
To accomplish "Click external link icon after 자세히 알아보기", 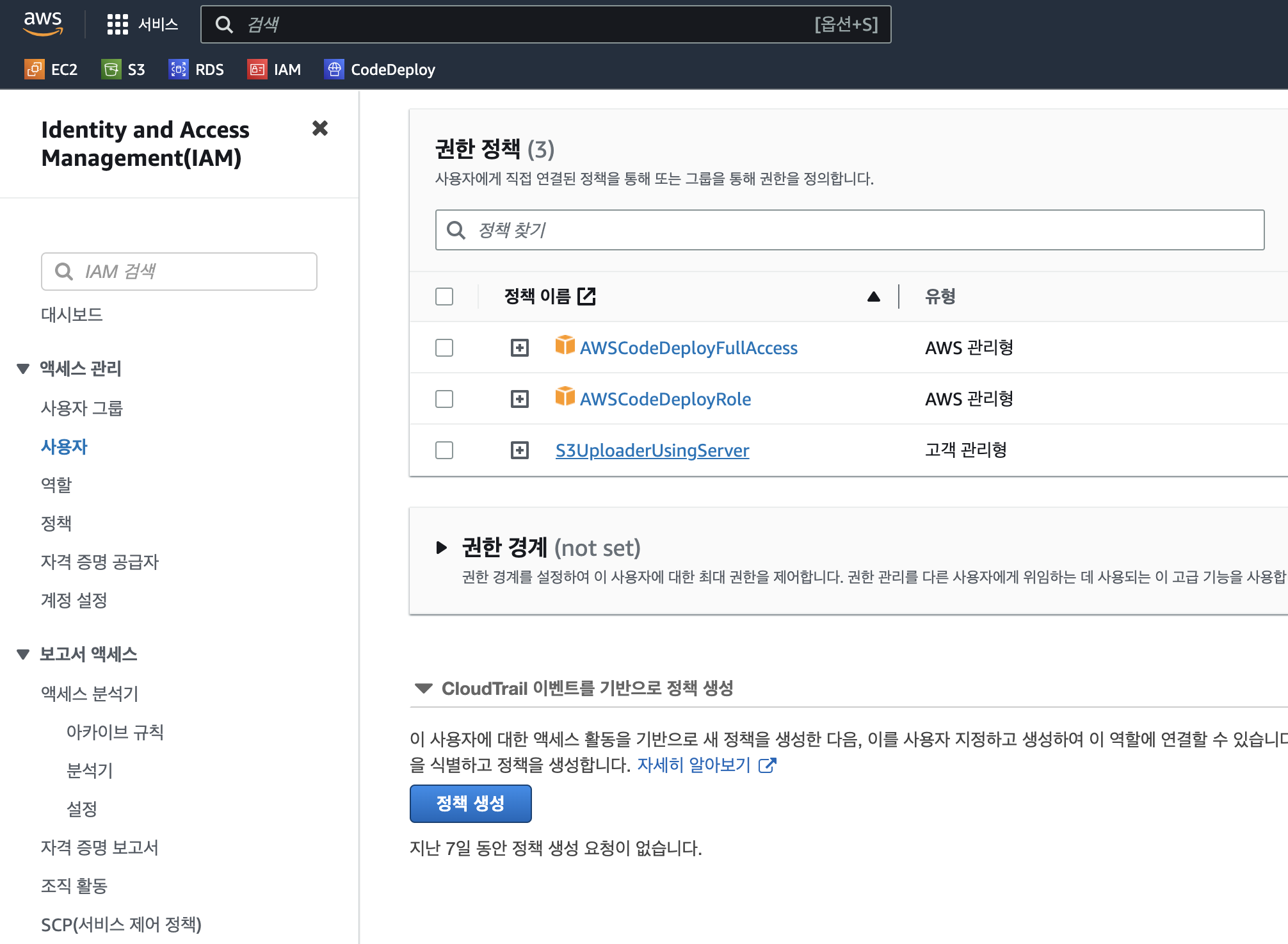I will click(x=767, y=765).
